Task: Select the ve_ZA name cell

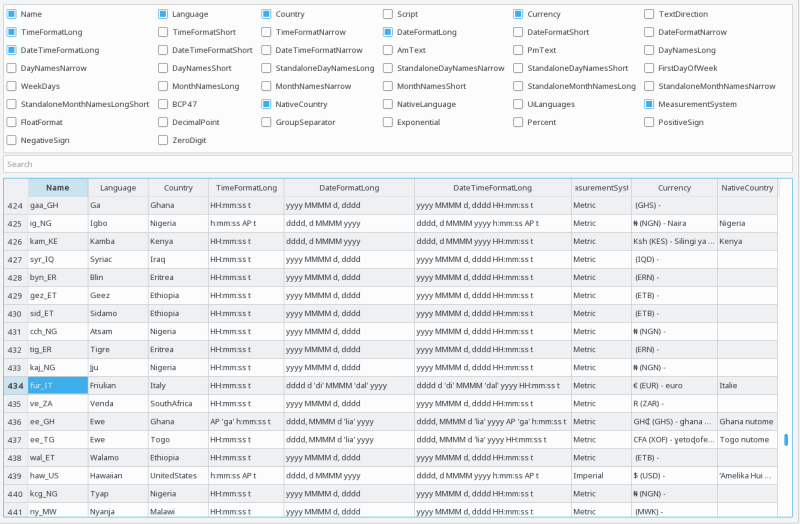Action: [x=58, y=404]
